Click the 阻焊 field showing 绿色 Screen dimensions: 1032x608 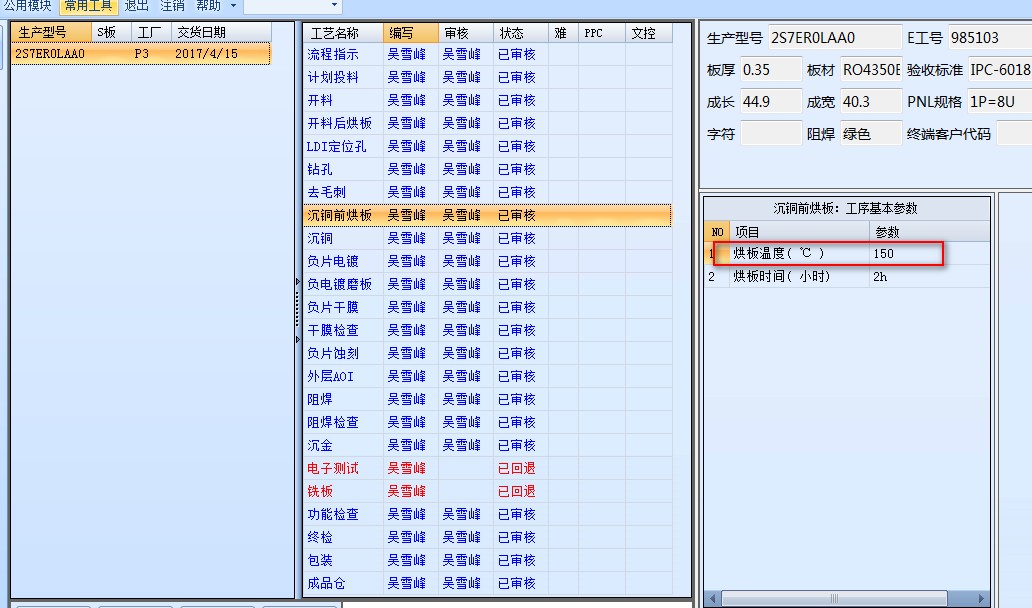click(x=871, y=134)
